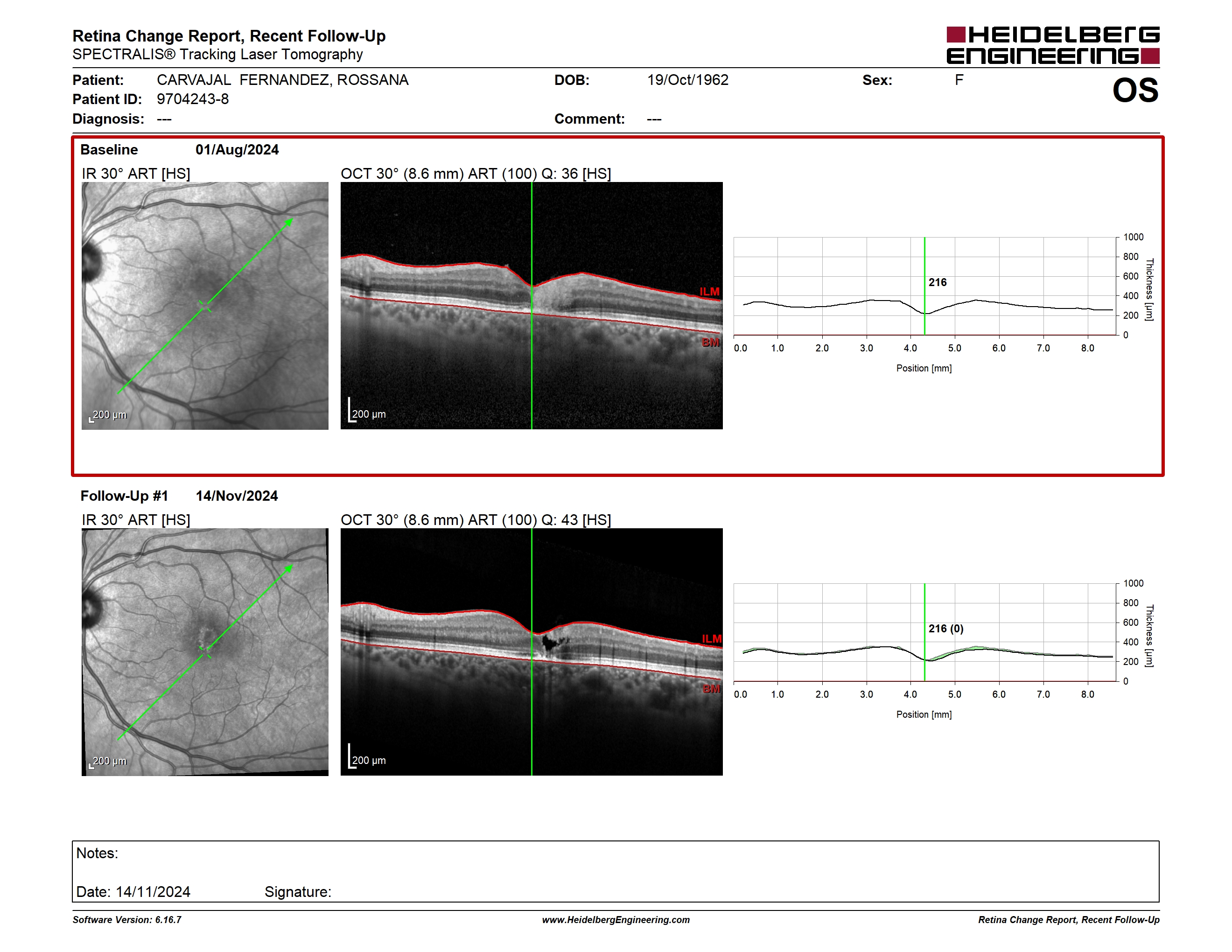This screenshot has height=952, width=1232.
Task: Open the baseline OCT B-scan image
Action: coord(532,306)
